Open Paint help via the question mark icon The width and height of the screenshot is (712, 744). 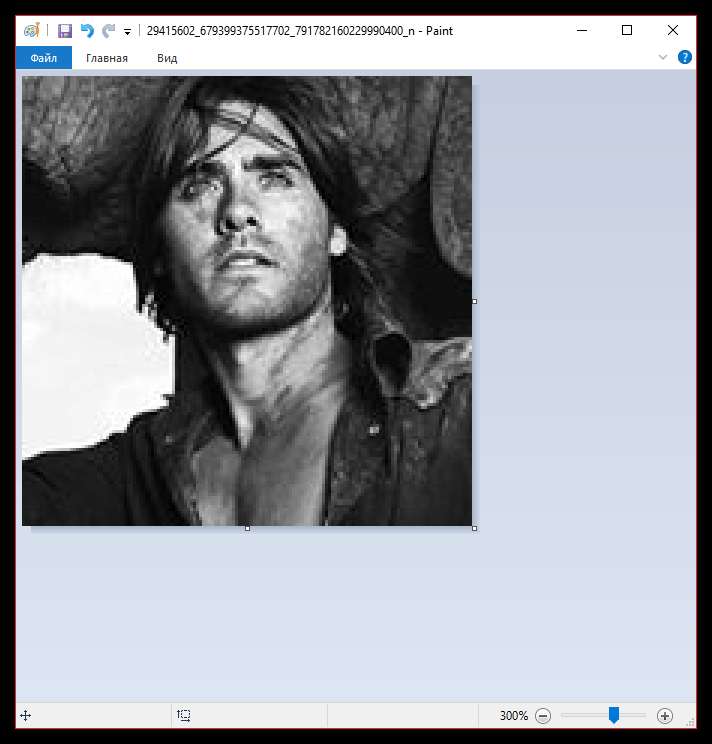click(x=684, y=57)
